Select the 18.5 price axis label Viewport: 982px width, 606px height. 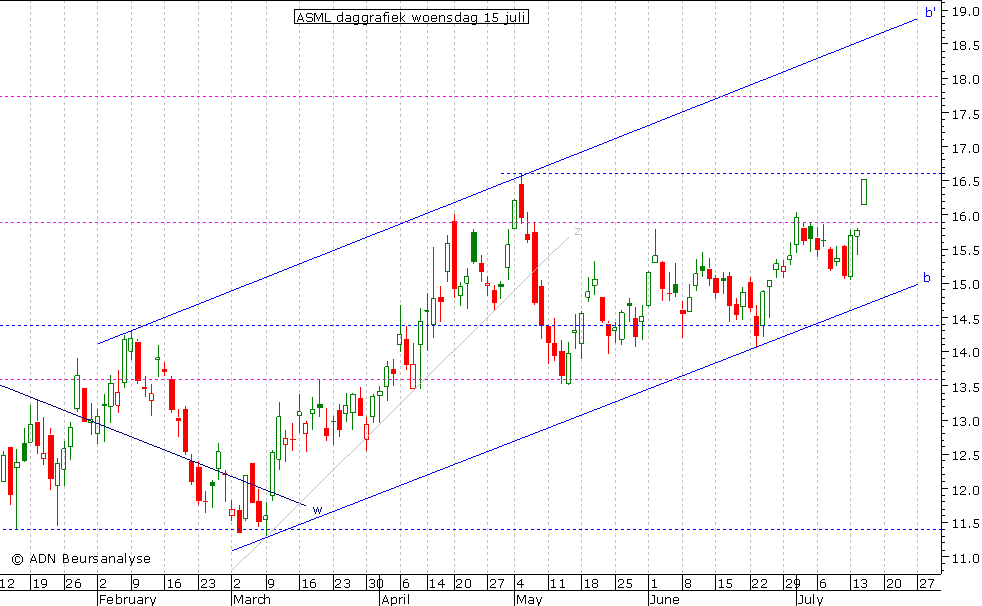tap(965, 46)
